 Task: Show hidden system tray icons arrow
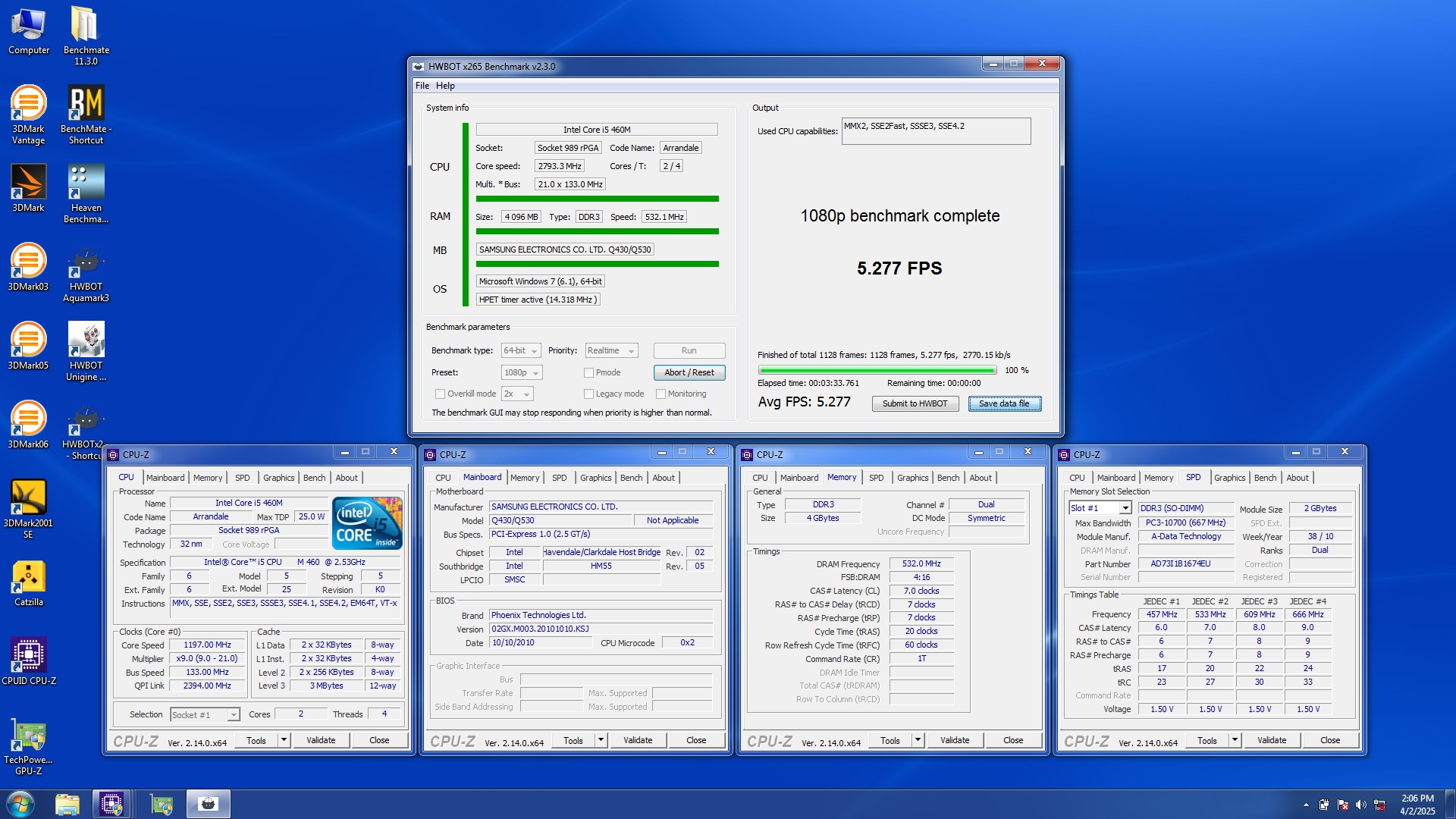(1306, 805)
